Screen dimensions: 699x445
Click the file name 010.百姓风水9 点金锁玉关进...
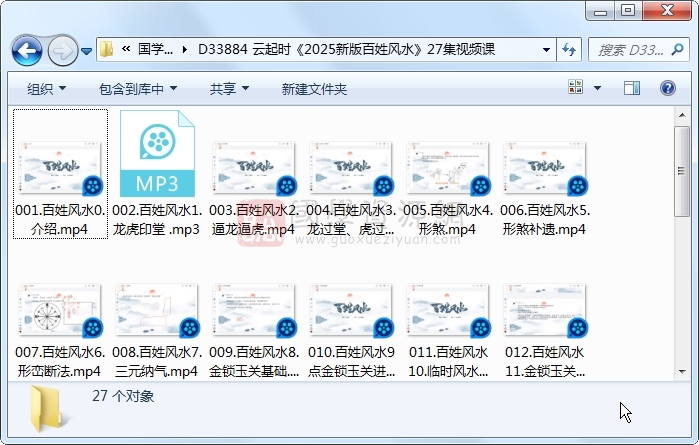pos(351,361)
